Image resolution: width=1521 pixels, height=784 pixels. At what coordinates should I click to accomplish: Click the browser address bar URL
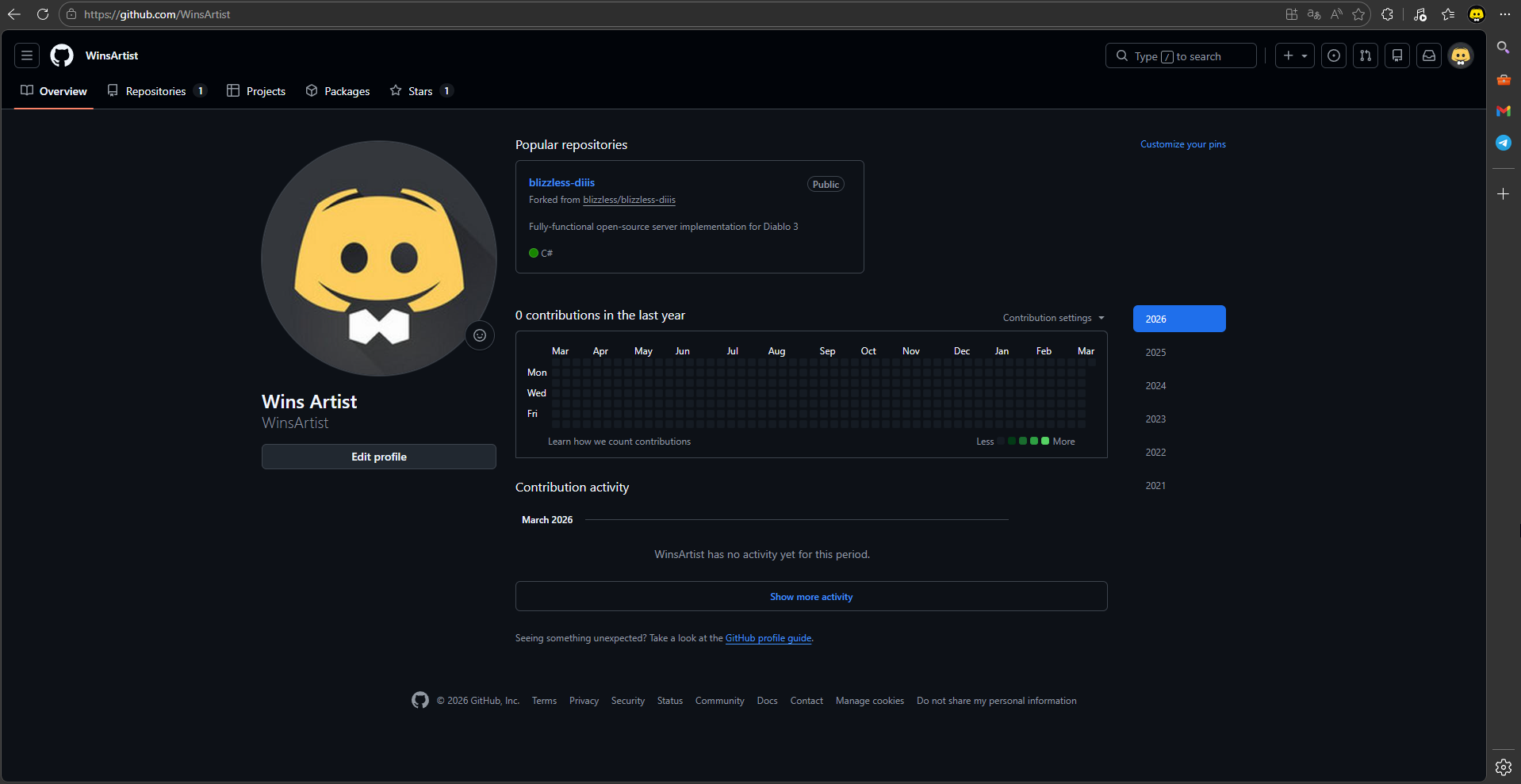coord(157,14)
